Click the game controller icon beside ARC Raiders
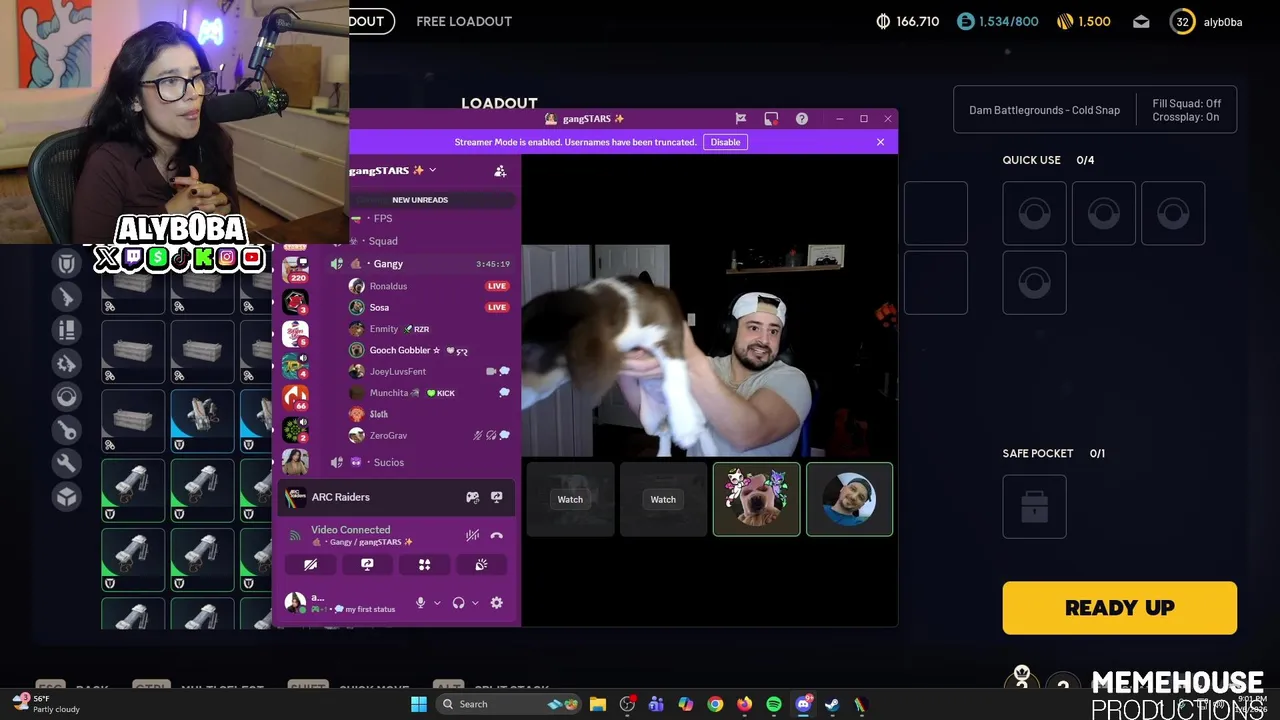The image size is (1280, 720). click(x=472, y=497)
